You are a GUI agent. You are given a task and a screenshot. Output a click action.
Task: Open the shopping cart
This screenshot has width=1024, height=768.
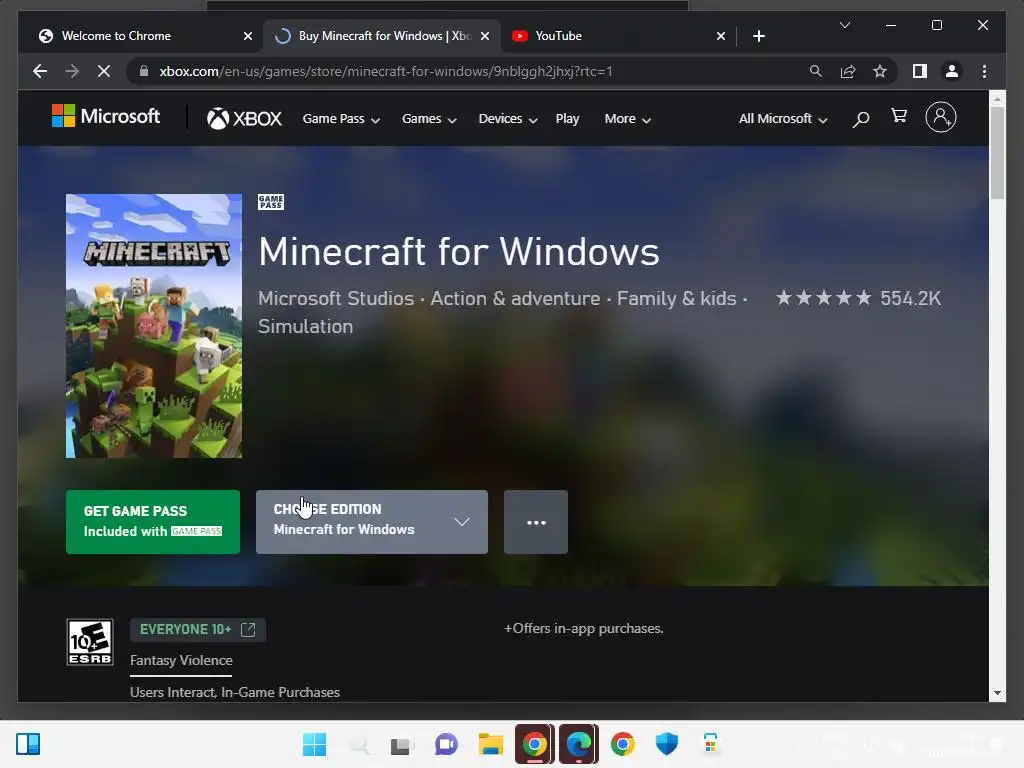pos(899,116)
